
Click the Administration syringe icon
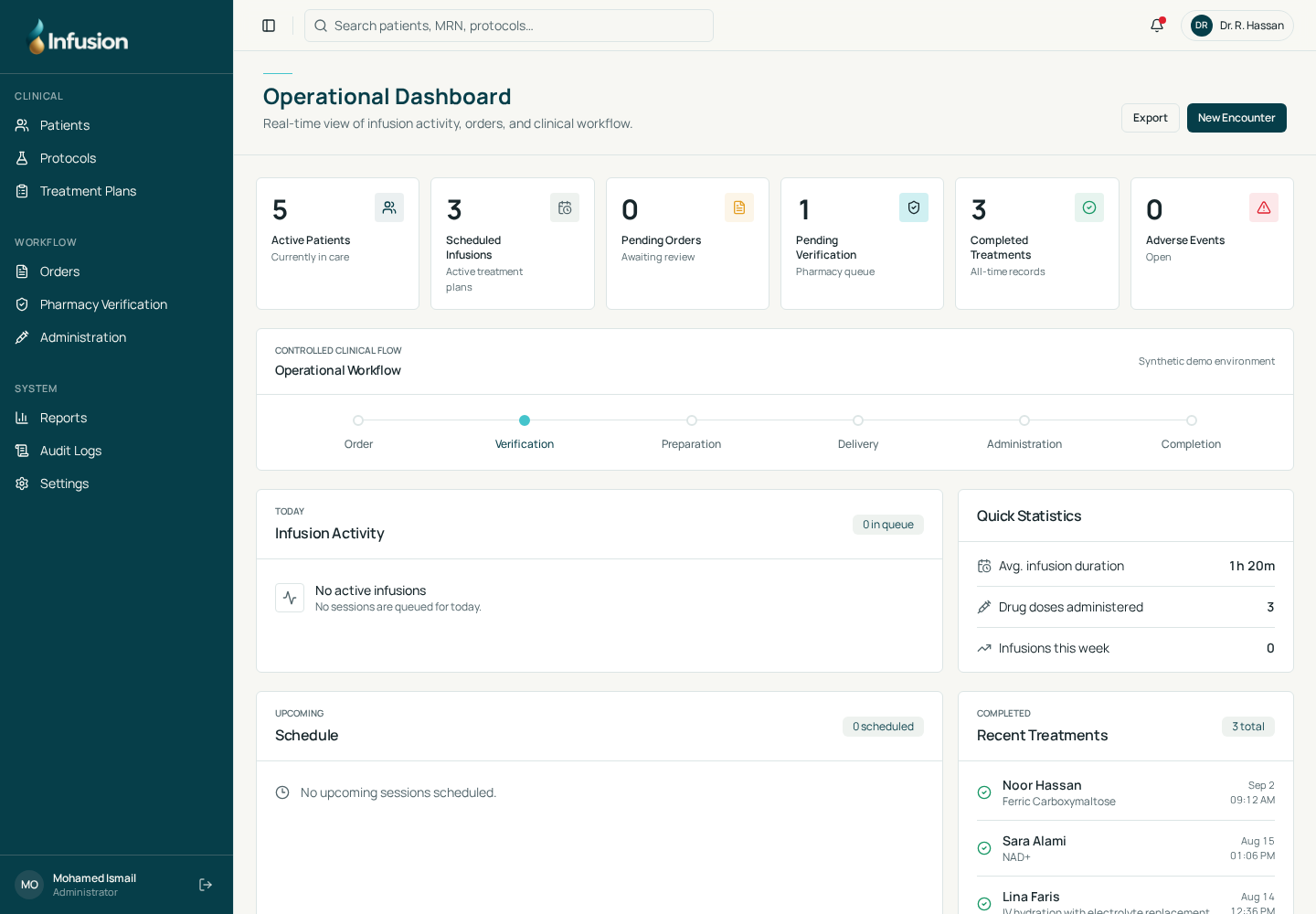tap(22, 337)
